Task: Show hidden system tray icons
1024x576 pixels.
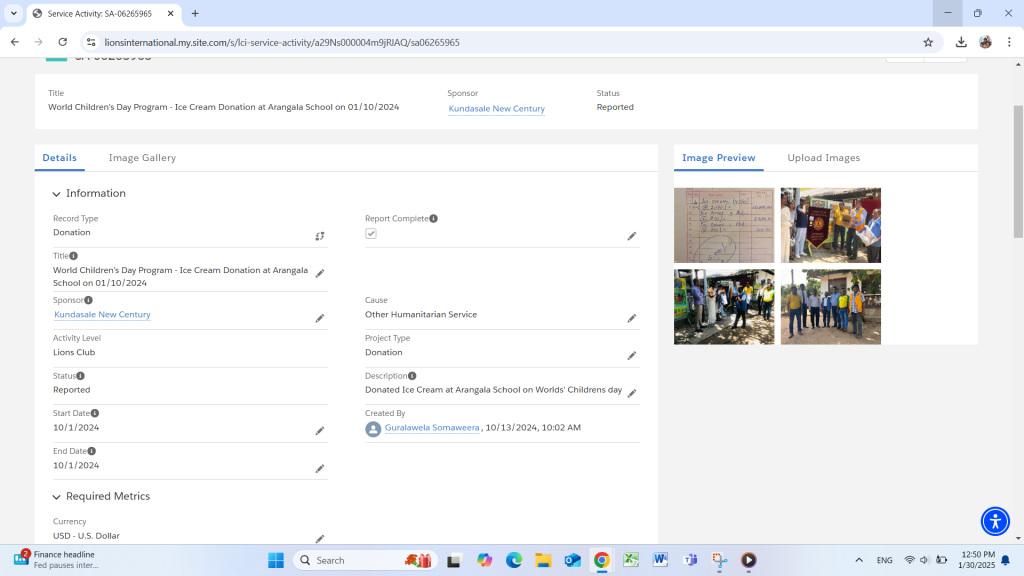Action: [859, 560]
